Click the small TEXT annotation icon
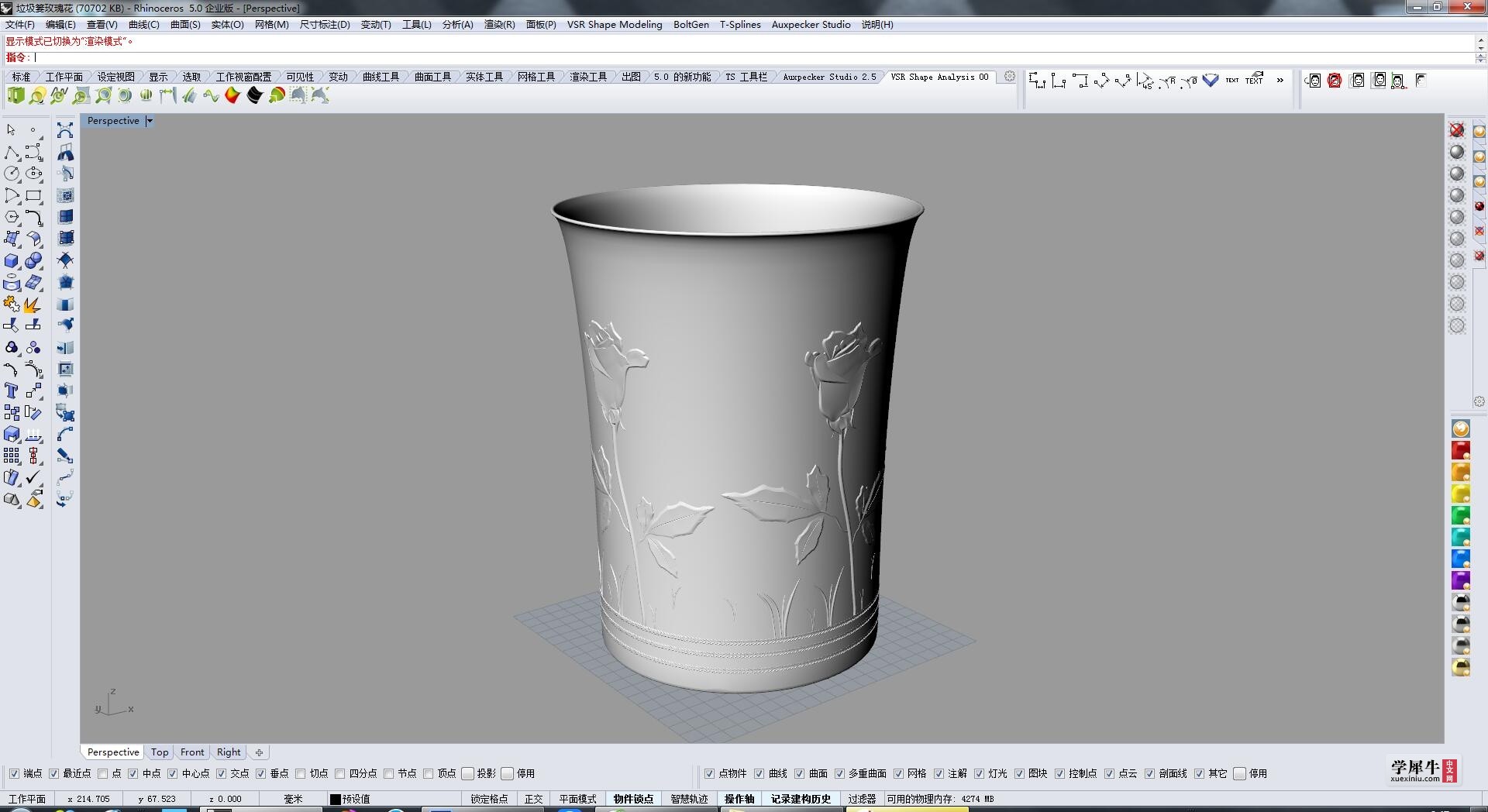The width and height of the screenshot is (1488, 812). pyautogui.click(x=1232, y=81)
